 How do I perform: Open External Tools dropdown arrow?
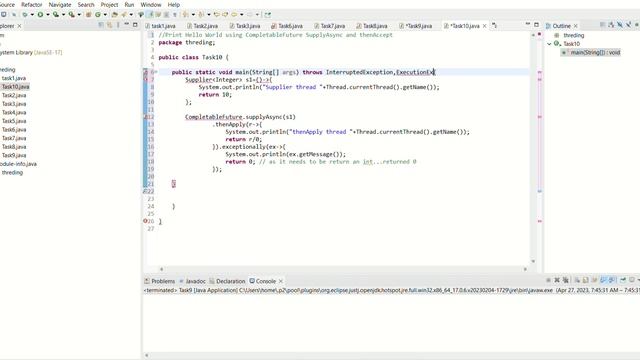point(79,15)
